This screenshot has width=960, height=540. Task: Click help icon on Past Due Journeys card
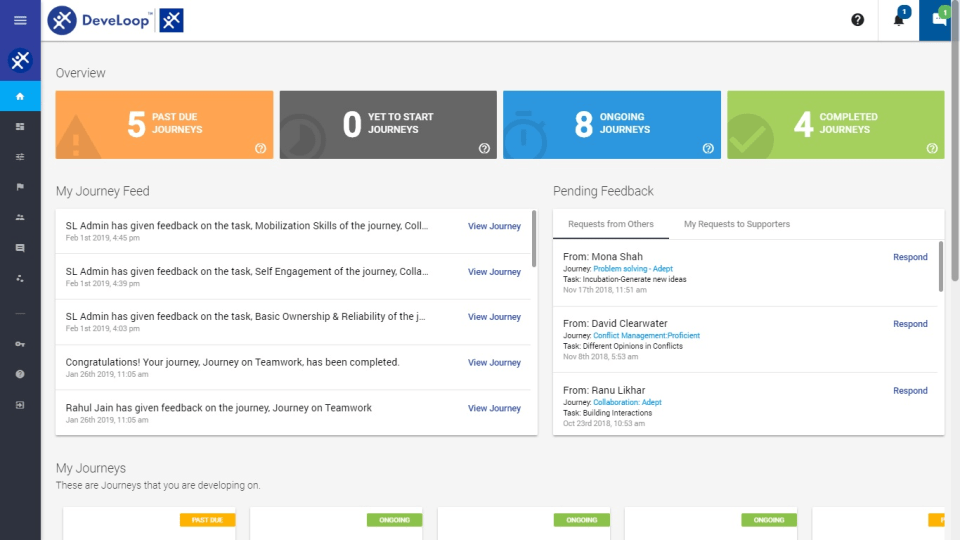point(260,148)
